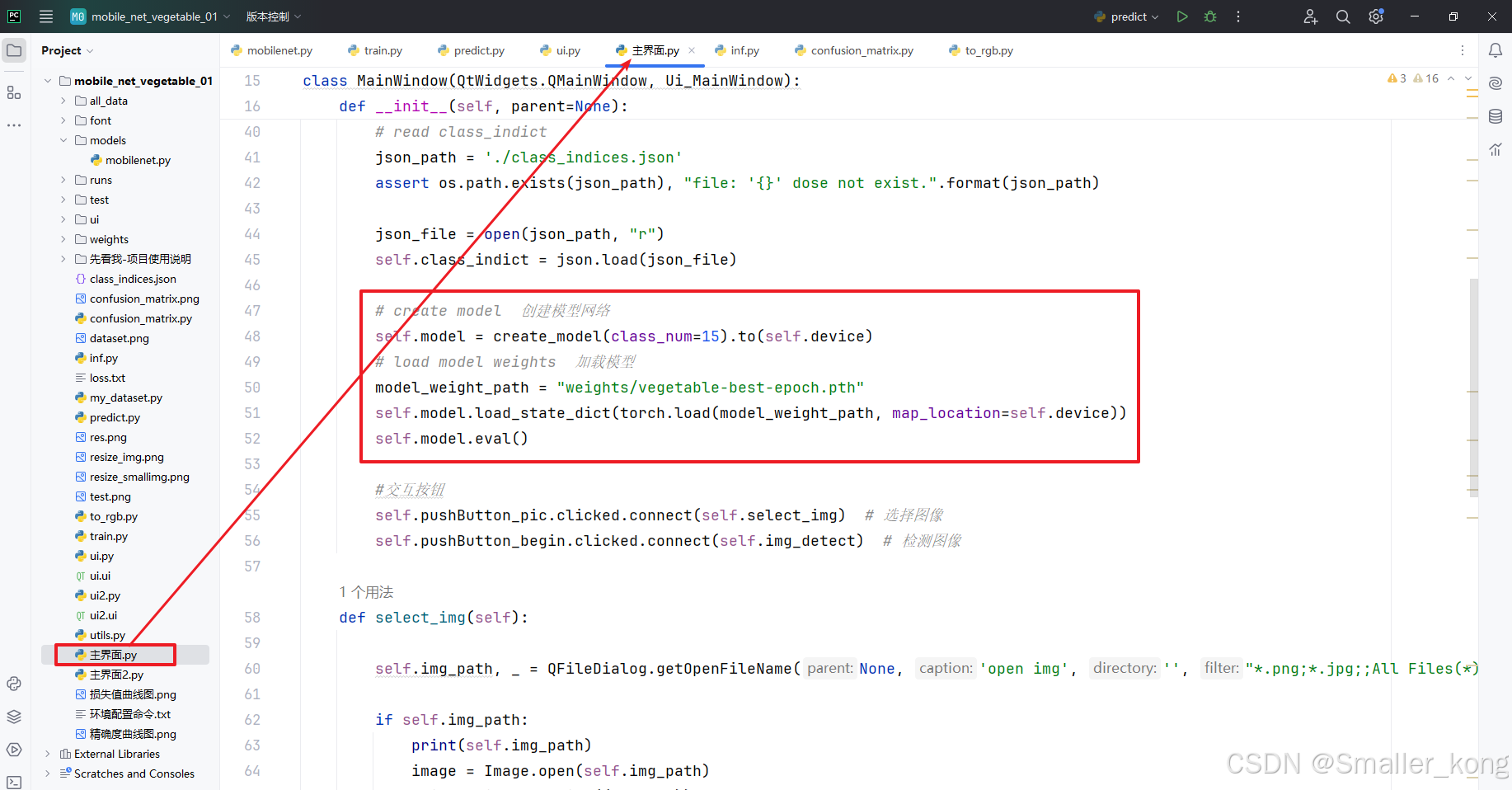Collapse mobile_net_vegetable_01 root folder
The height and width of the screenshot is (790, 1512).
48,81
